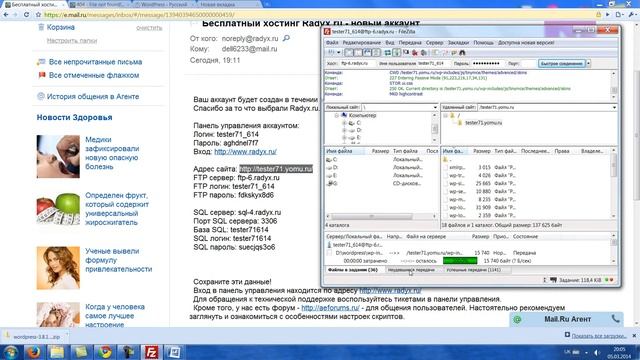Select the G: CD drive row in local list
This screenshot has height=360, width=640.
pos(382,184)
